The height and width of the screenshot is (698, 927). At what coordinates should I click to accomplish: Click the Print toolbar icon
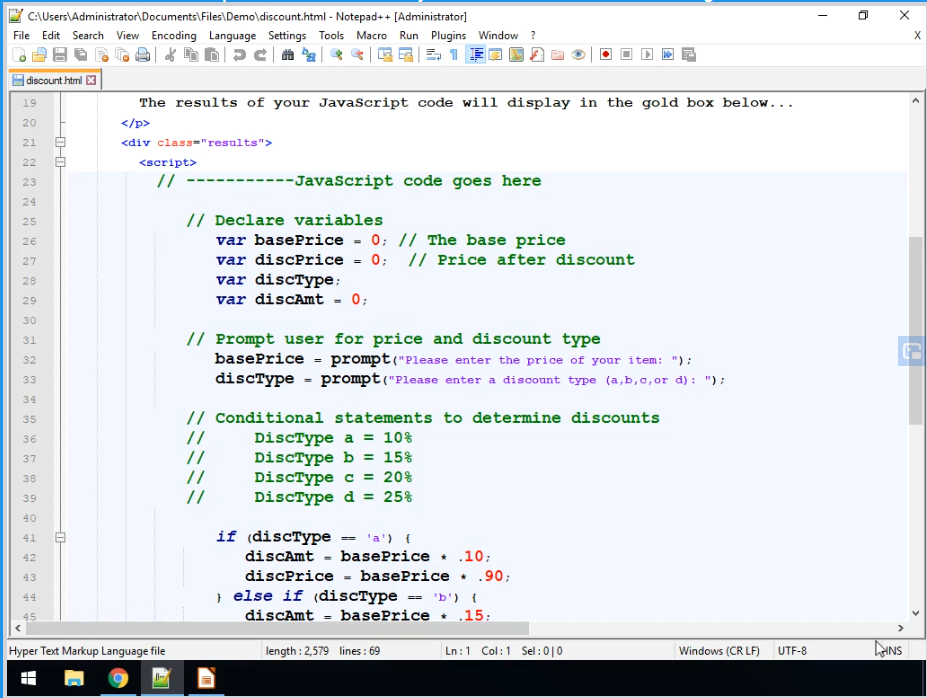(143, 55)
